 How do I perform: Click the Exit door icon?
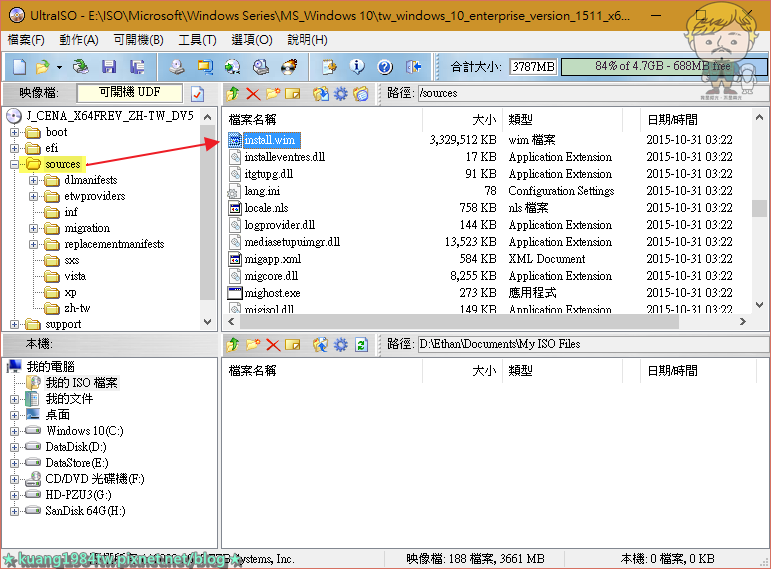pyautogui.click(x=414, y=67)
